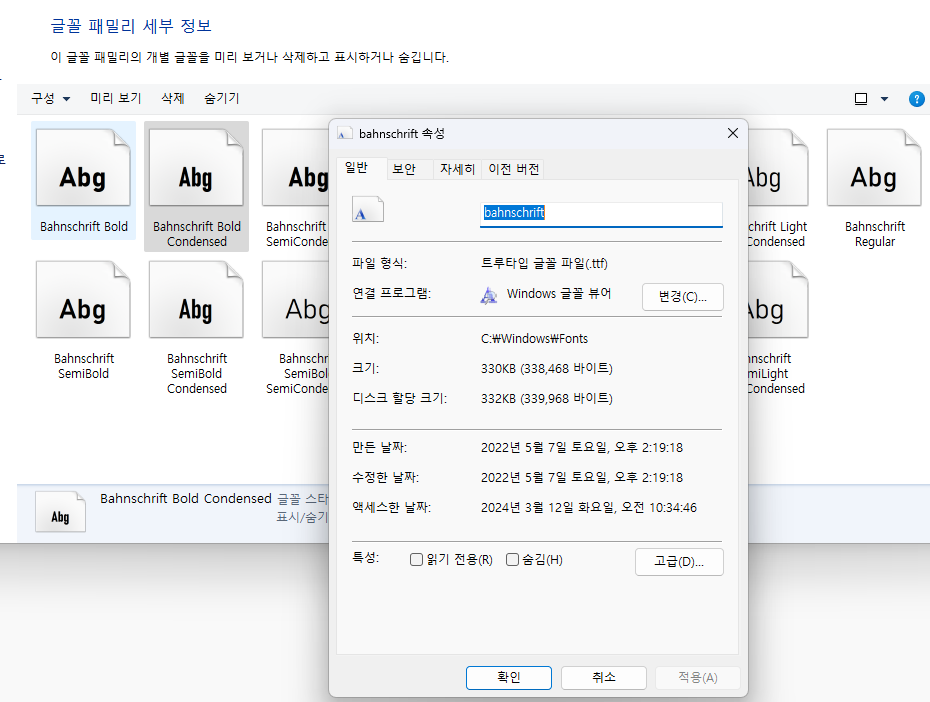Image resolution: width=930 pixels, height=702 pixels.
Task: Click the 글꼴 패밀리 세부 정보 heading
Action: tap(131, 26)
